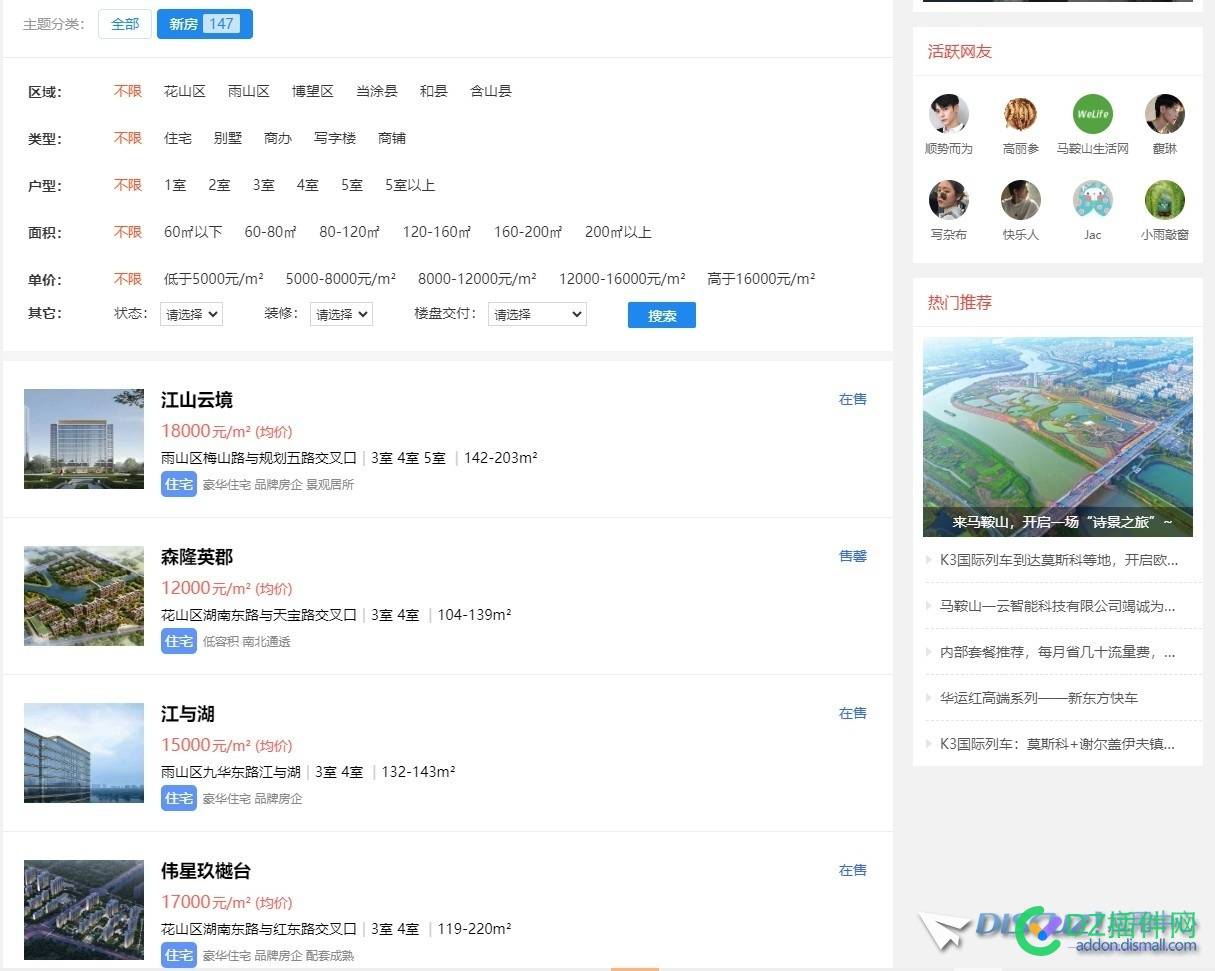1215x971 pixels.
Task: Open the 楼盘交付 dropdown menu
Action: coord(537,314)
